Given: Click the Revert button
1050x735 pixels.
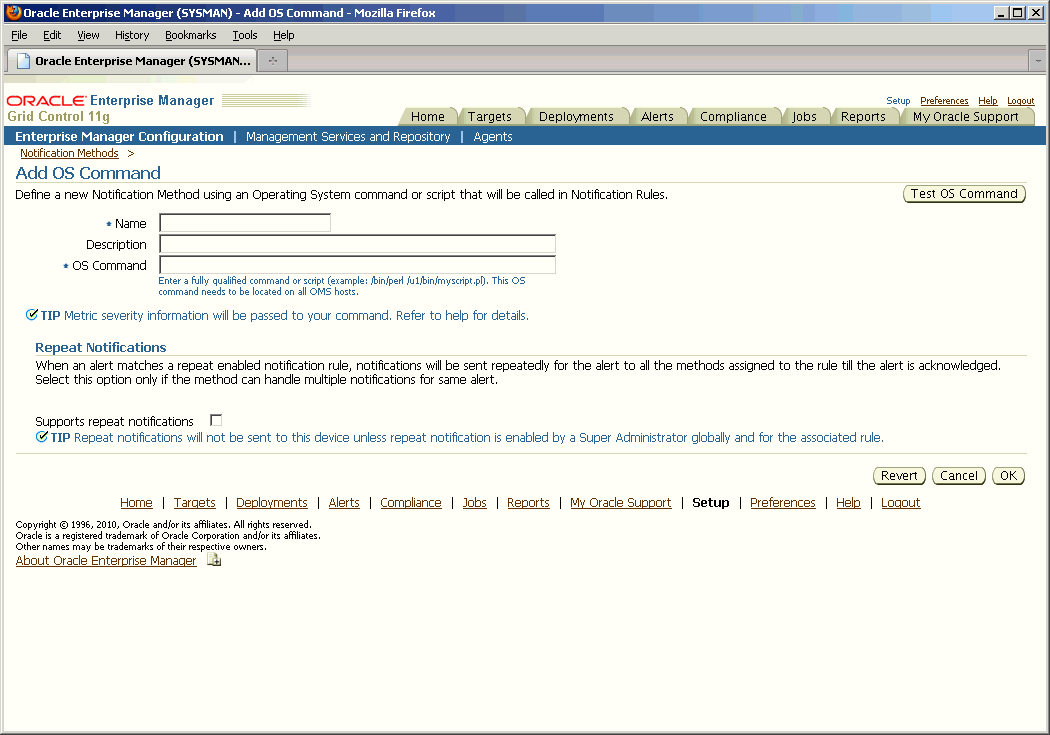Looking at the screenshot, I should click(x=899, y=475).
